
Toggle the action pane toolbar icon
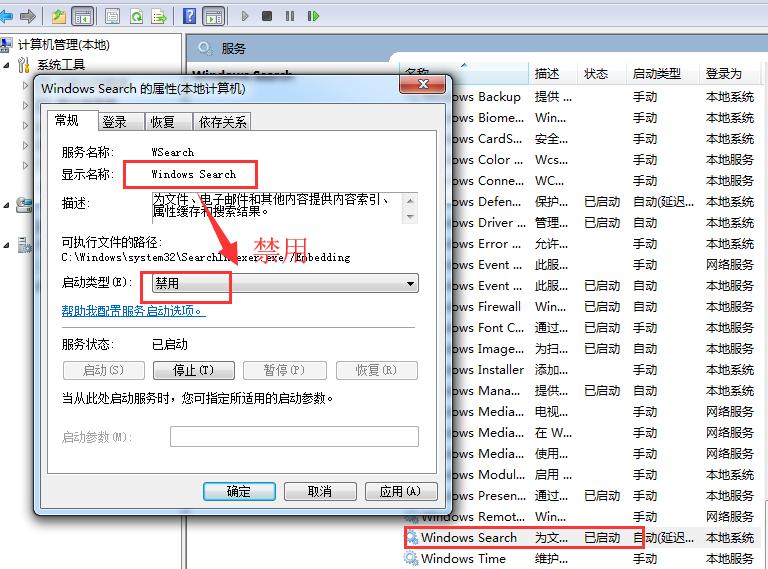[x=214, y=17]
